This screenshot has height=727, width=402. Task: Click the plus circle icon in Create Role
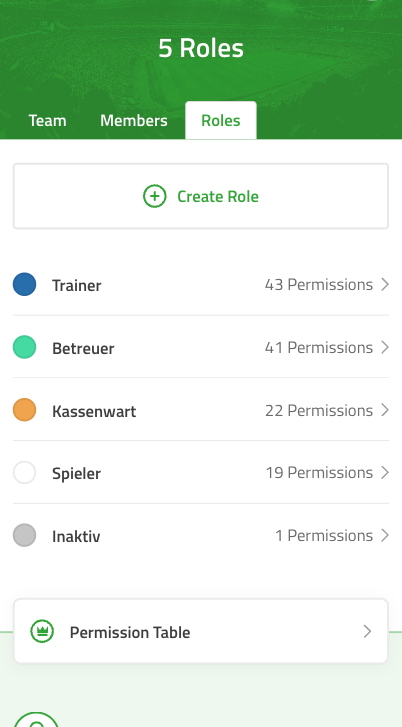[154, 196]
